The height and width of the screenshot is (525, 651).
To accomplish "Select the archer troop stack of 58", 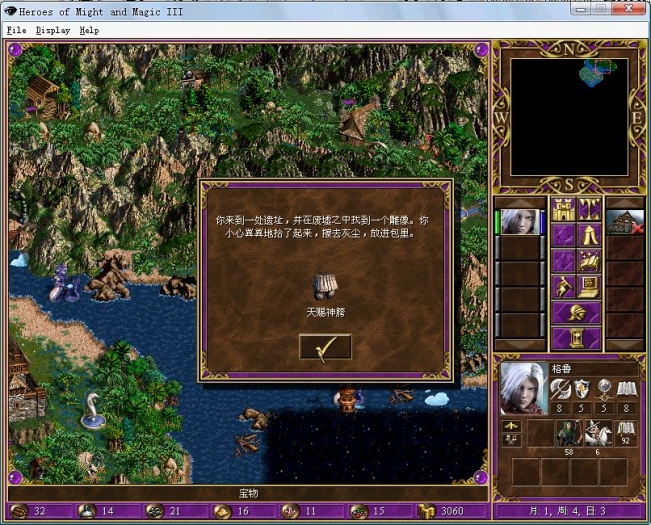I will (x=568, y=433).
